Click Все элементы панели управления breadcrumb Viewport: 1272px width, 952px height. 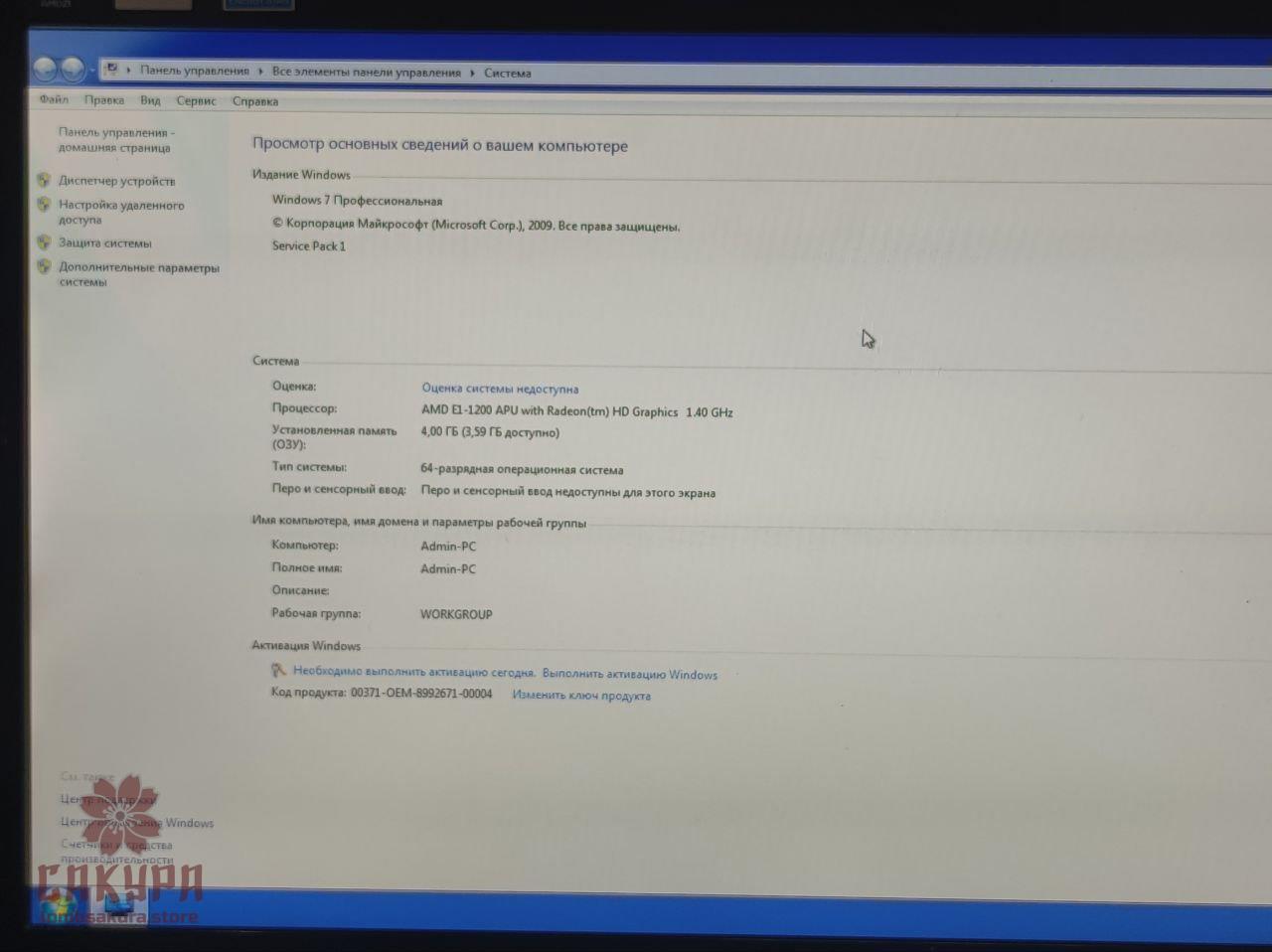pos(367,73)
